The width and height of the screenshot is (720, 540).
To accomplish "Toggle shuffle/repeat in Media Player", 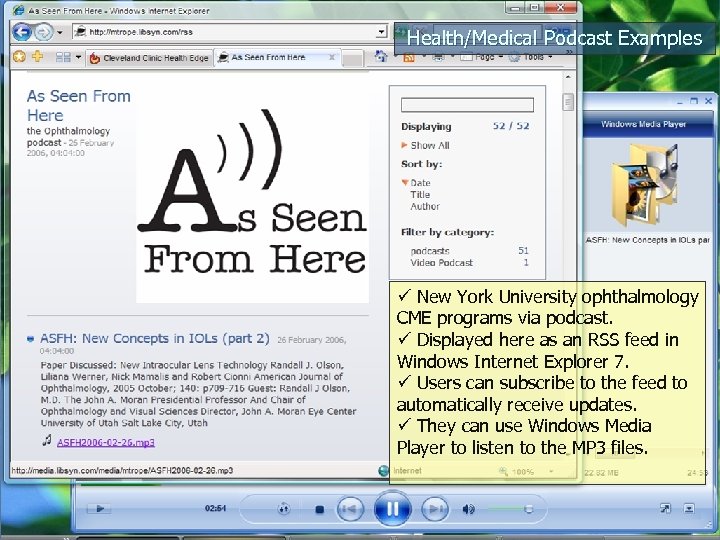I will click(x=284, y=508).
